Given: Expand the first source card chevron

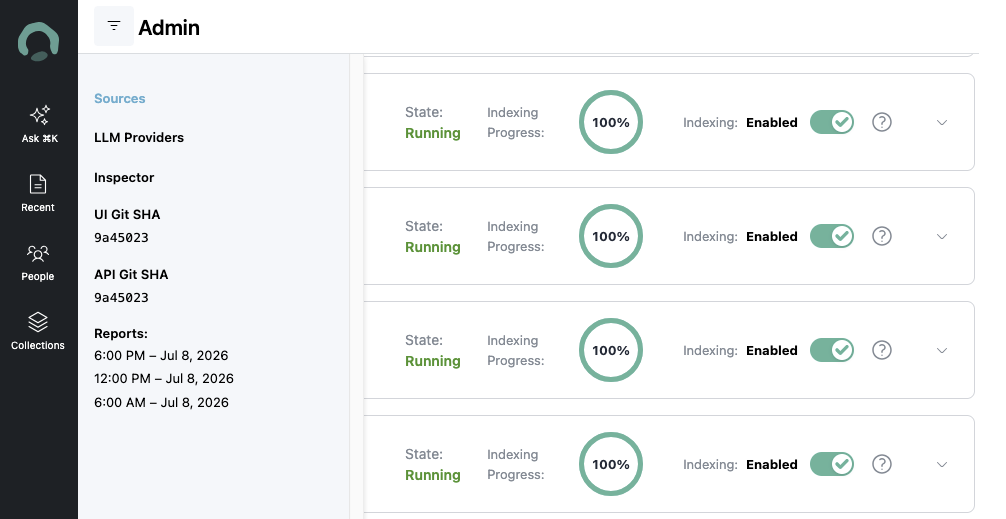Looking at the screenshot, I should coord(942,123).
